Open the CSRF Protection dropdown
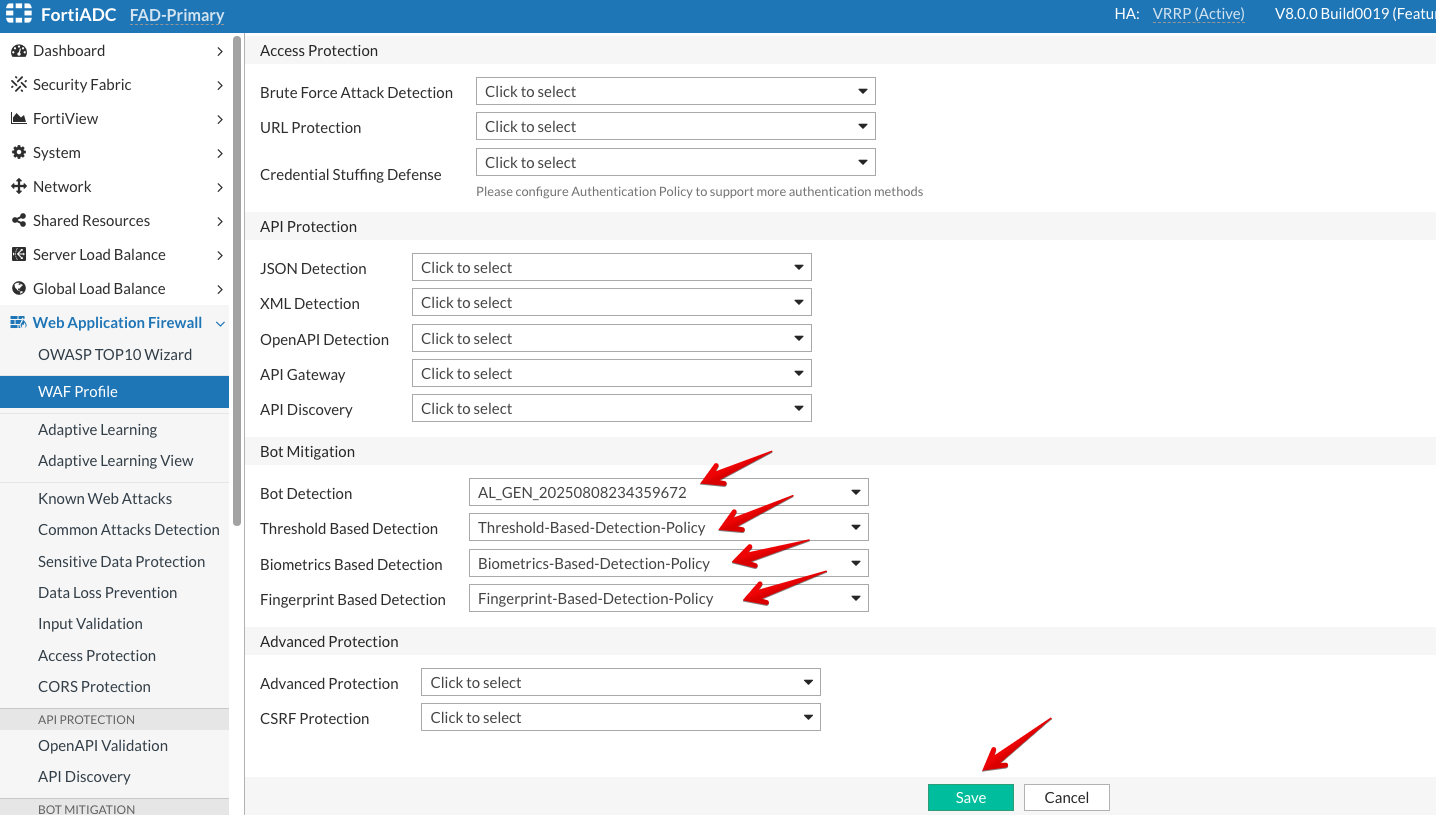 pyautogui.click(x=620, y=718)
